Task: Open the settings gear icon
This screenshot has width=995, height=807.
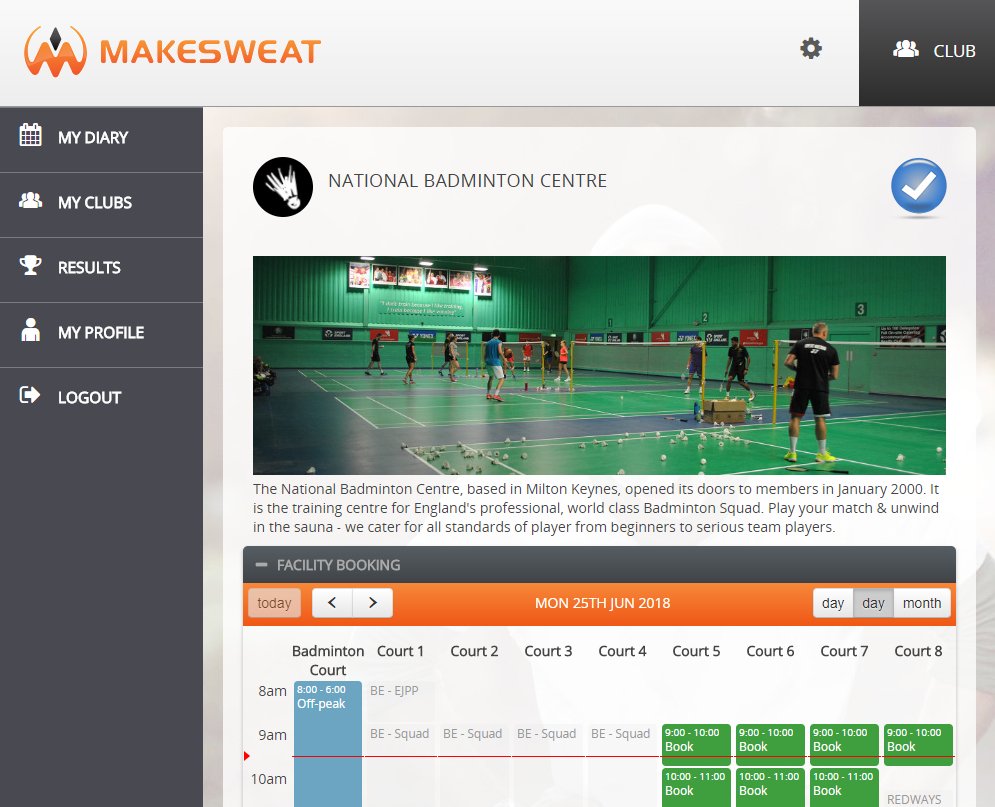Action: point(810,48)
